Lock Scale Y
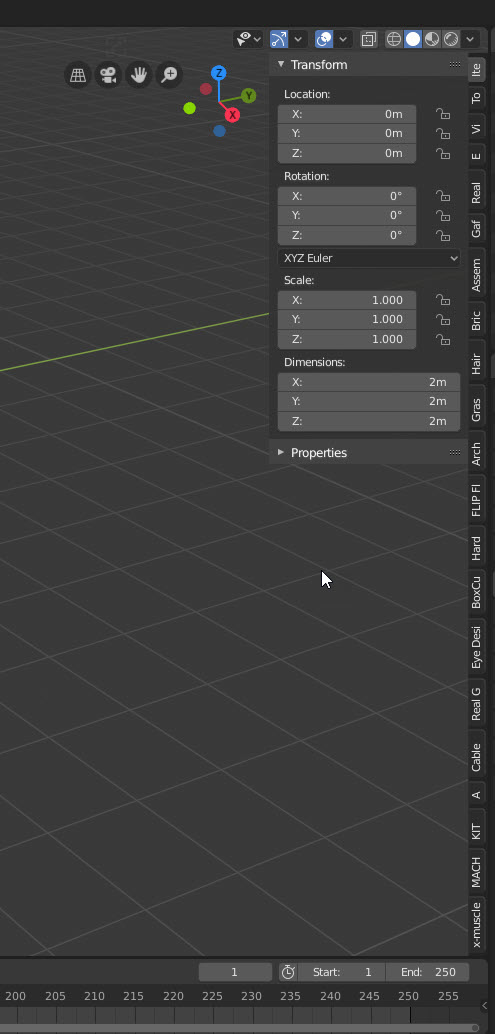The image size is (495, 1034). (x=443, y=319)
